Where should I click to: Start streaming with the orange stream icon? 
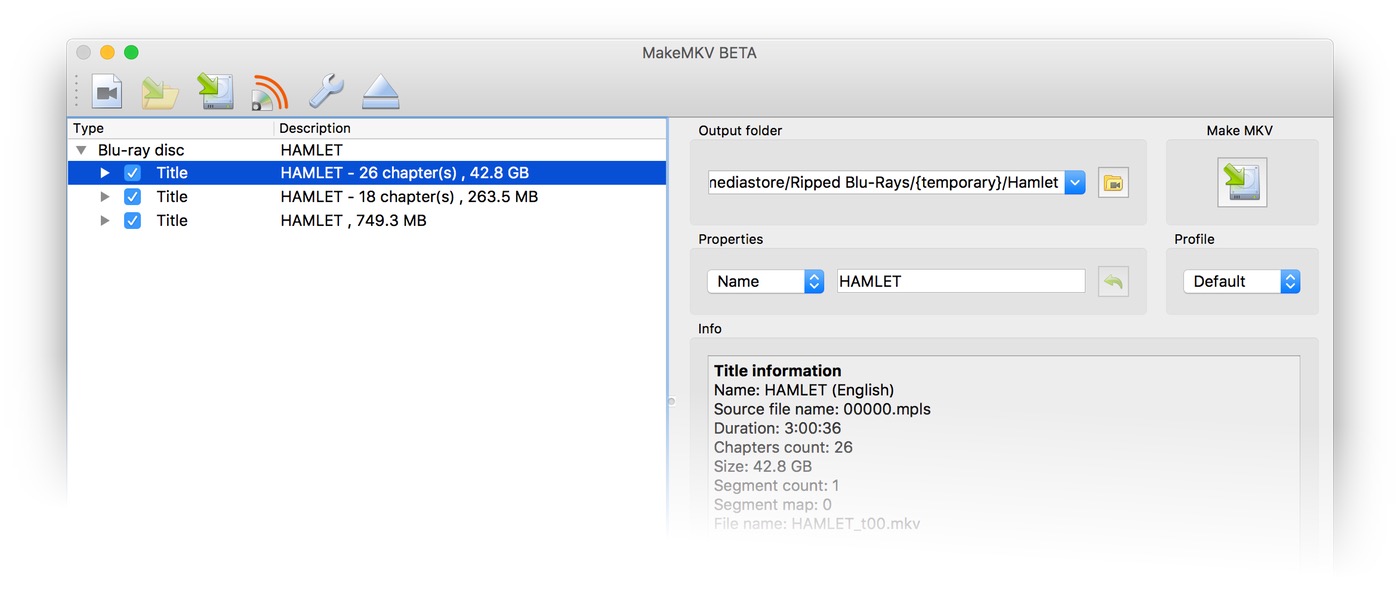click(x=269, y=92)
